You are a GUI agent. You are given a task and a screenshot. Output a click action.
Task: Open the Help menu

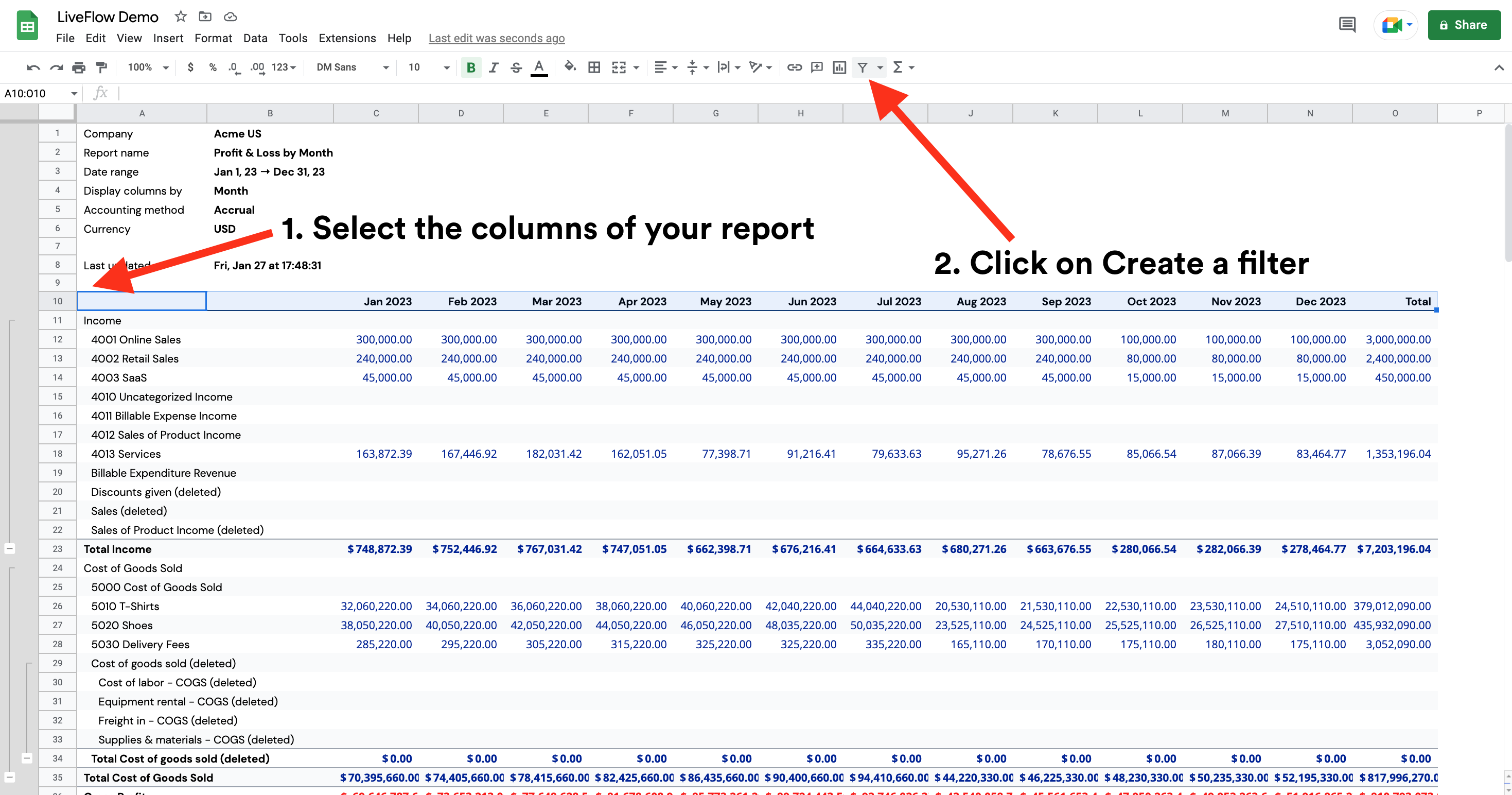[x=399, y=38]
